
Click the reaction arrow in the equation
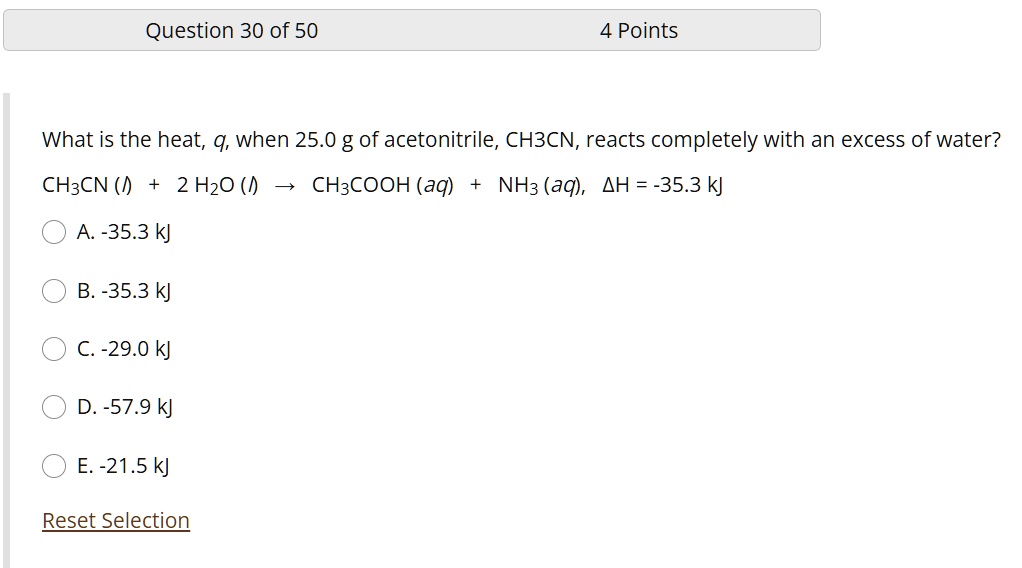[x=285, y=187]
